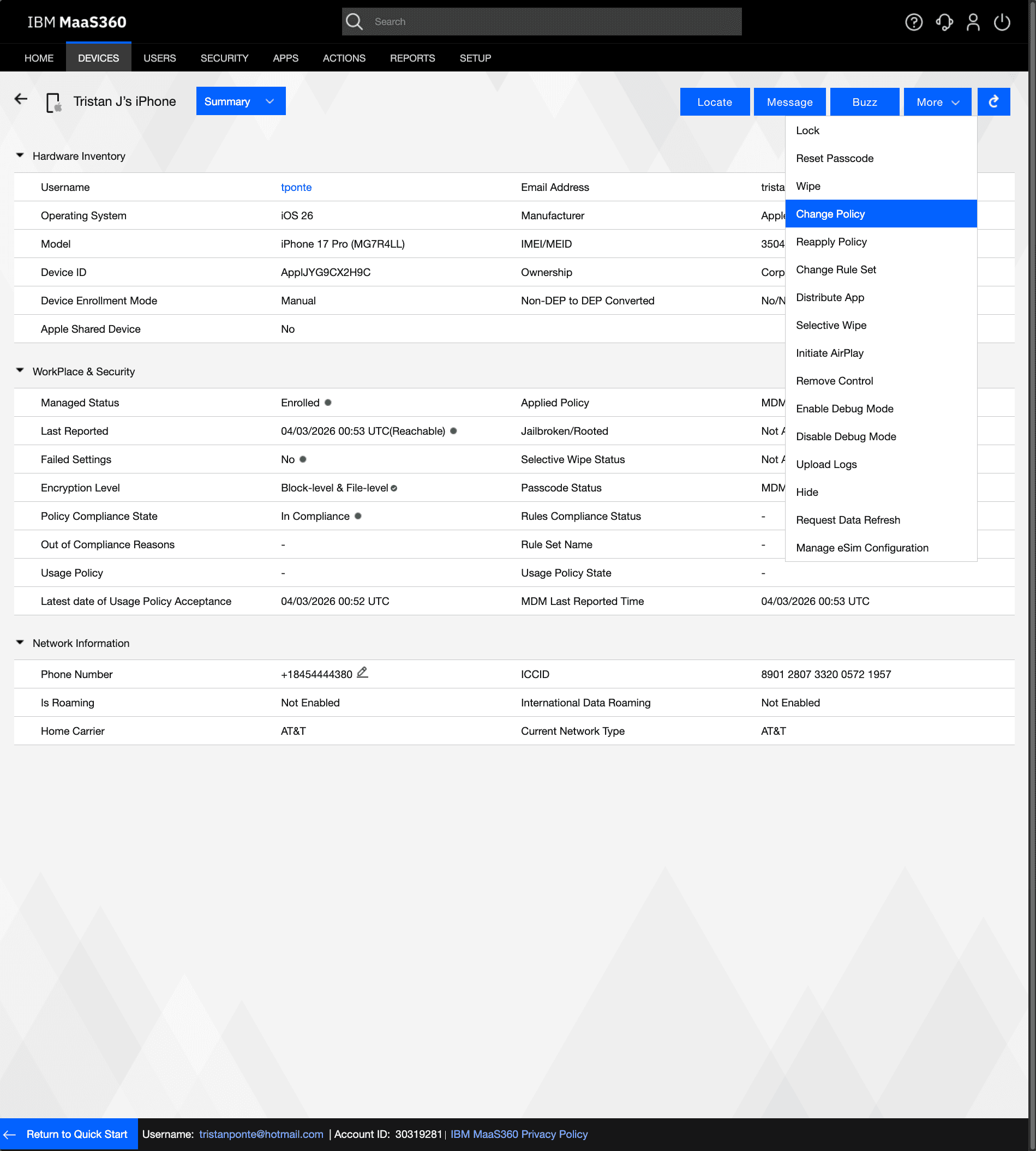Select Change Policy menu item
Viewport: 1036px width, 1151px height.
[x=881, y=214]
